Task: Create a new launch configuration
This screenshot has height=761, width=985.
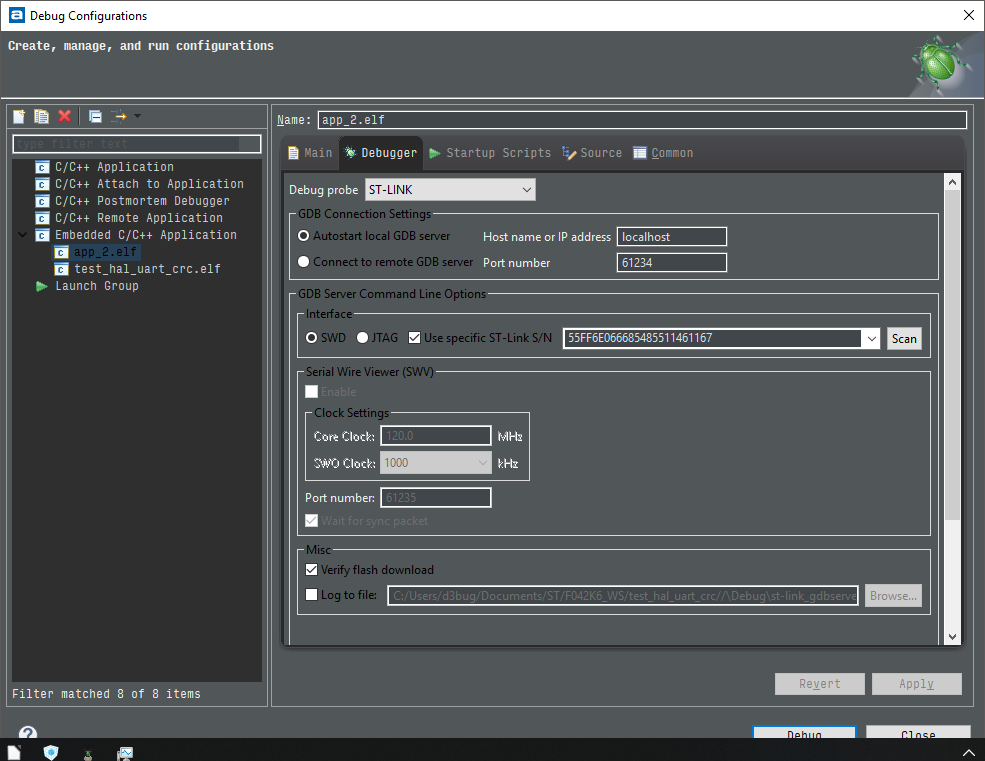Action: (x=19, y=116)
